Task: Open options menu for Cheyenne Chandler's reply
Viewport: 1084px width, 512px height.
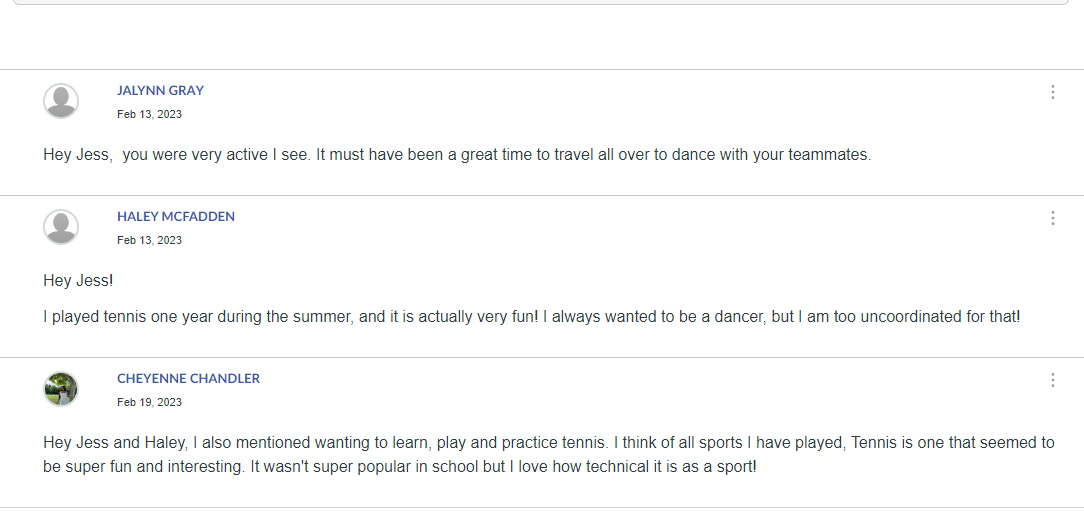Action: (x=1052, y=380)
